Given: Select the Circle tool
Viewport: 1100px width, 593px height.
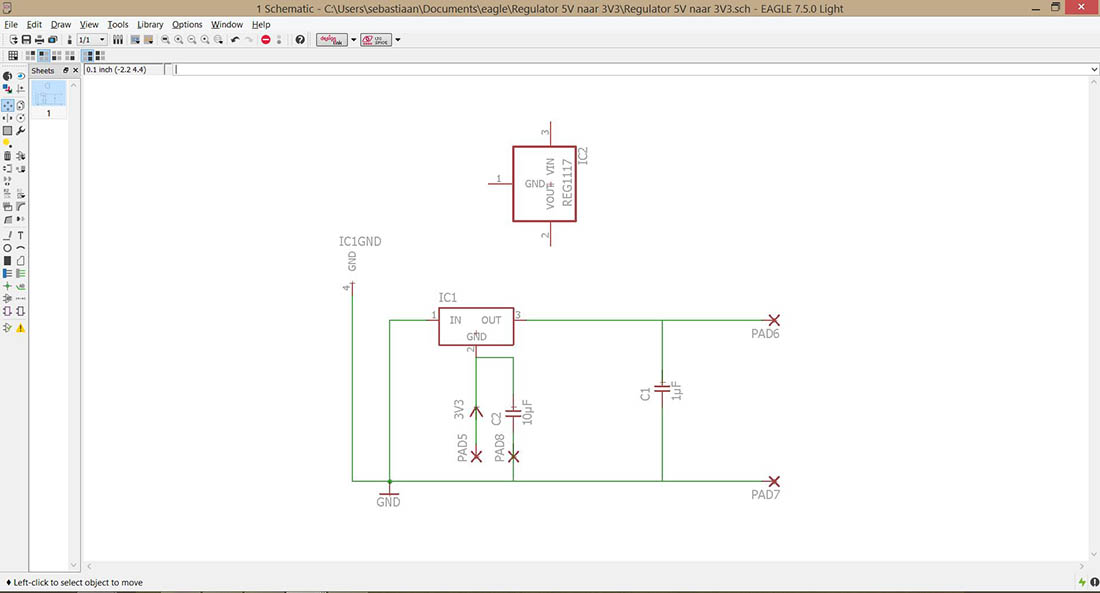Looking at the screenshot, I should tap(7, 248).
